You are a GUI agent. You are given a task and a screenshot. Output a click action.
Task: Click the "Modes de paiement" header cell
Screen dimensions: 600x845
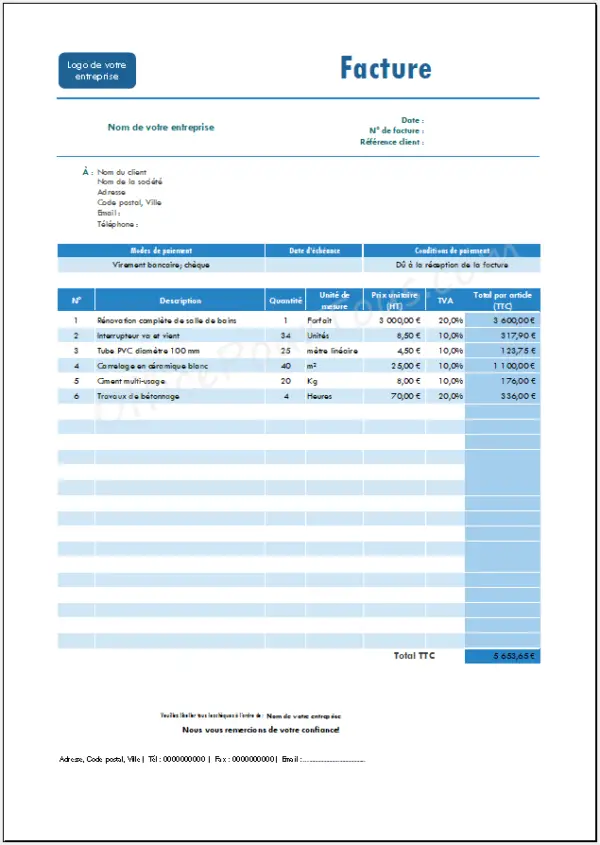click(161, 251)
